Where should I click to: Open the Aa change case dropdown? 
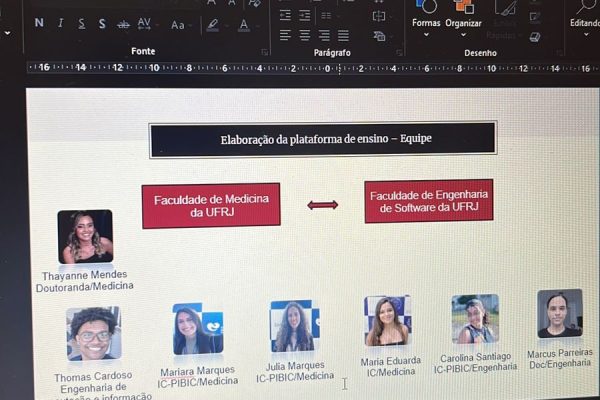click(x=178, y=25)
